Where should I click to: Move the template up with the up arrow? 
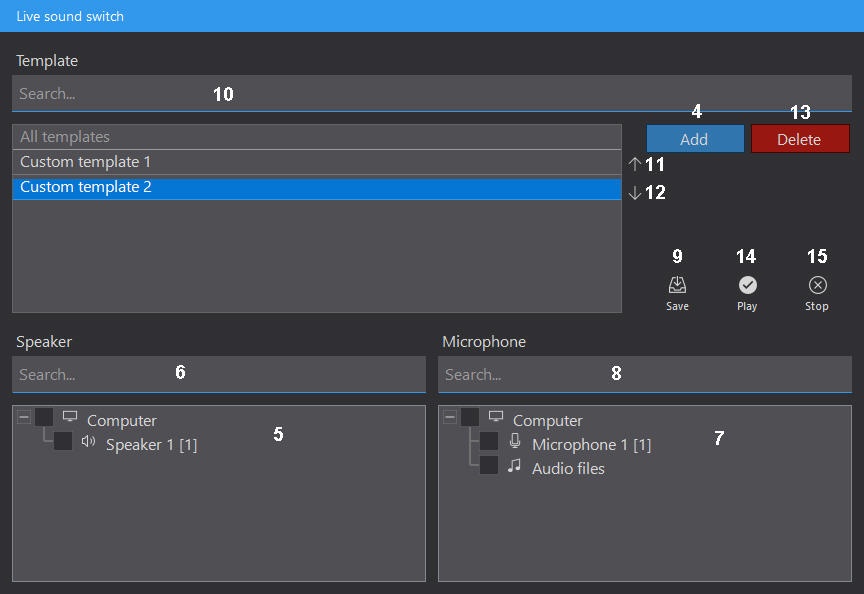point(635,164)
